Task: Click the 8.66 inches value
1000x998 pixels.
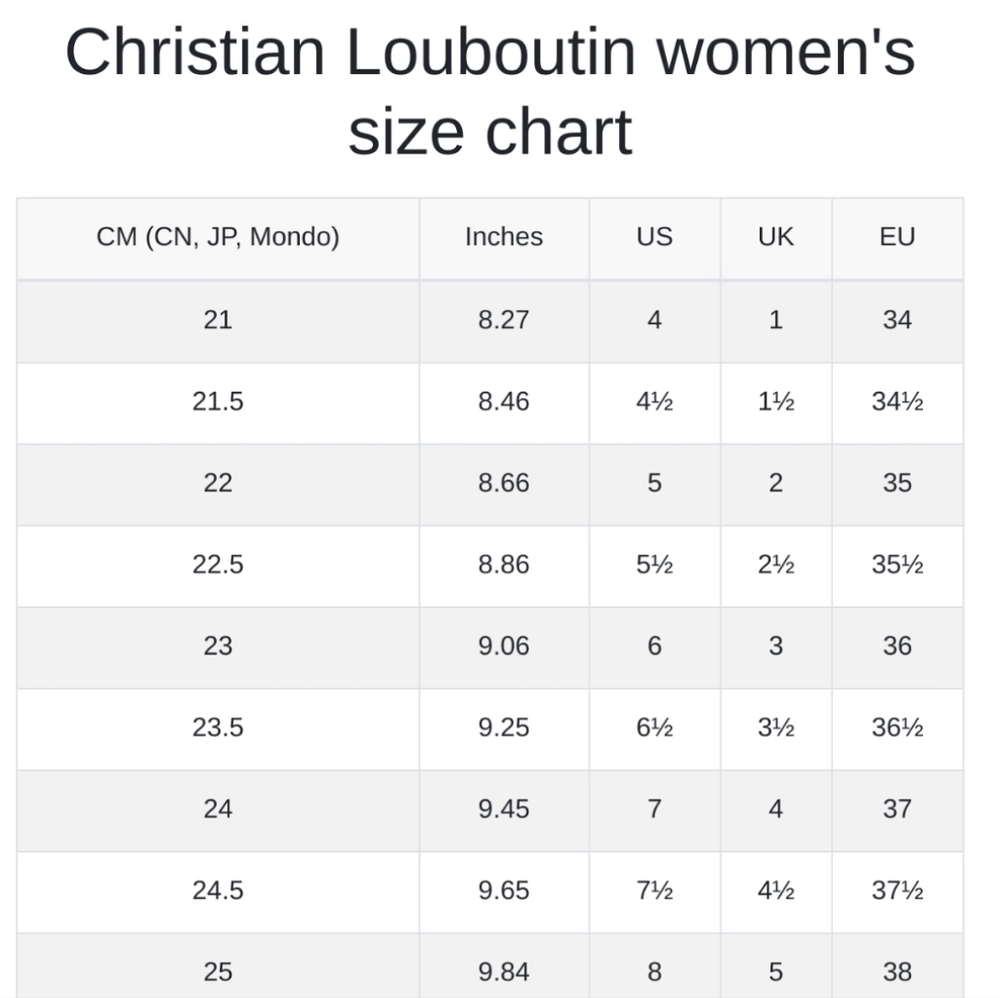Action: (504, 483)
